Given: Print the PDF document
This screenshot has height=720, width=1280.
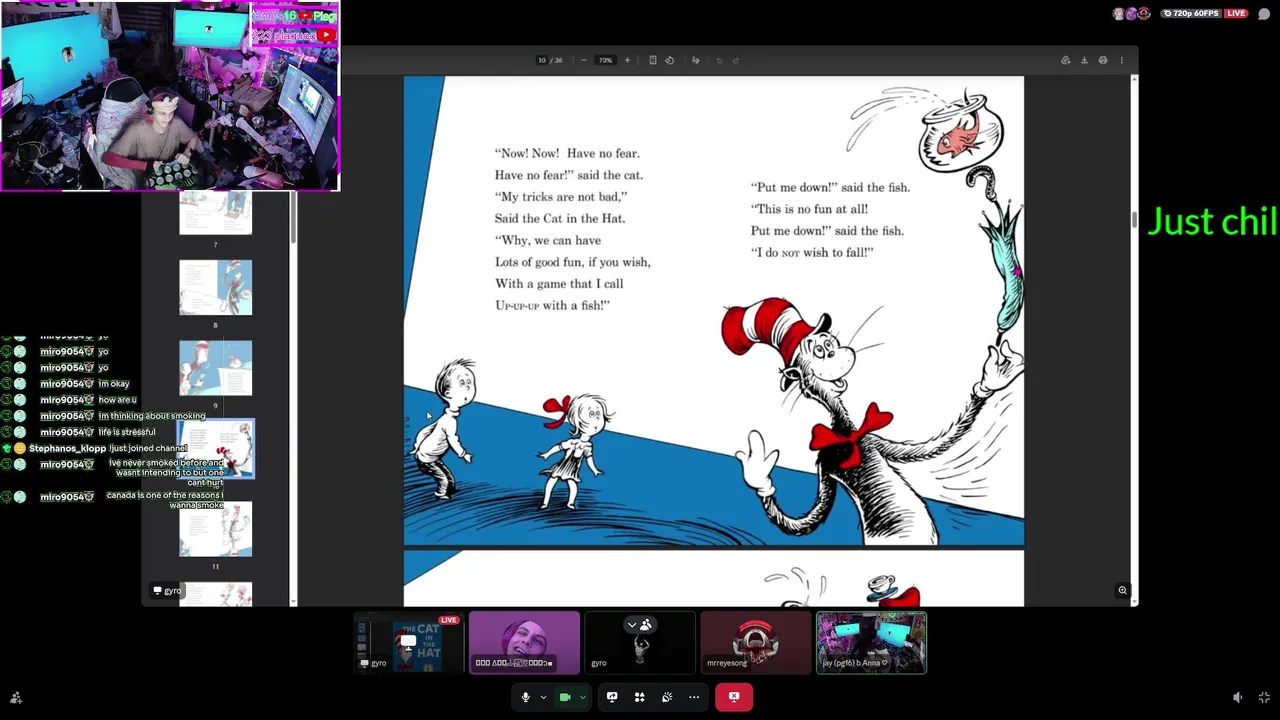Looking at the screenshot, I should tap(1103, 60).
